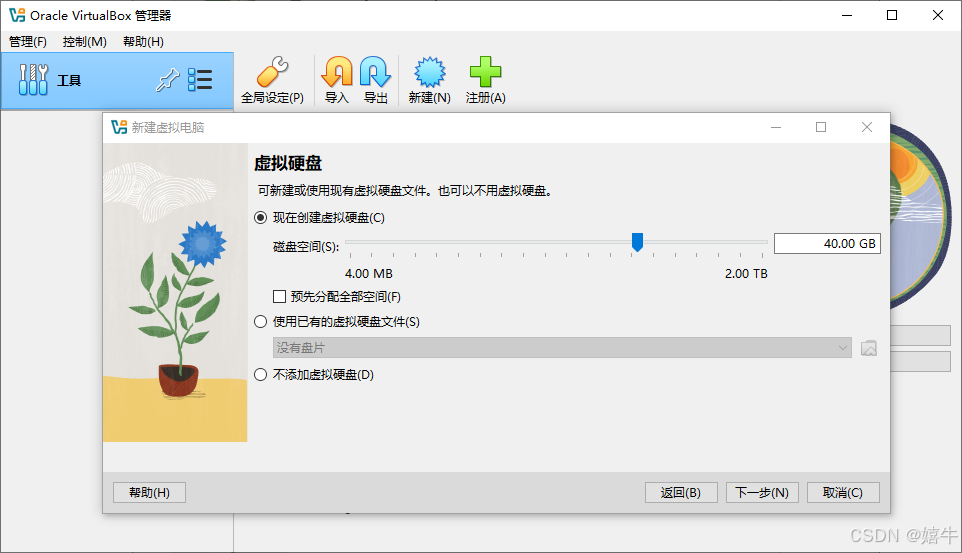Click the 帮助(H) button in dialog
Viewport: 962px width, 553px height.
pyautogui.click(x=149, y=492)
